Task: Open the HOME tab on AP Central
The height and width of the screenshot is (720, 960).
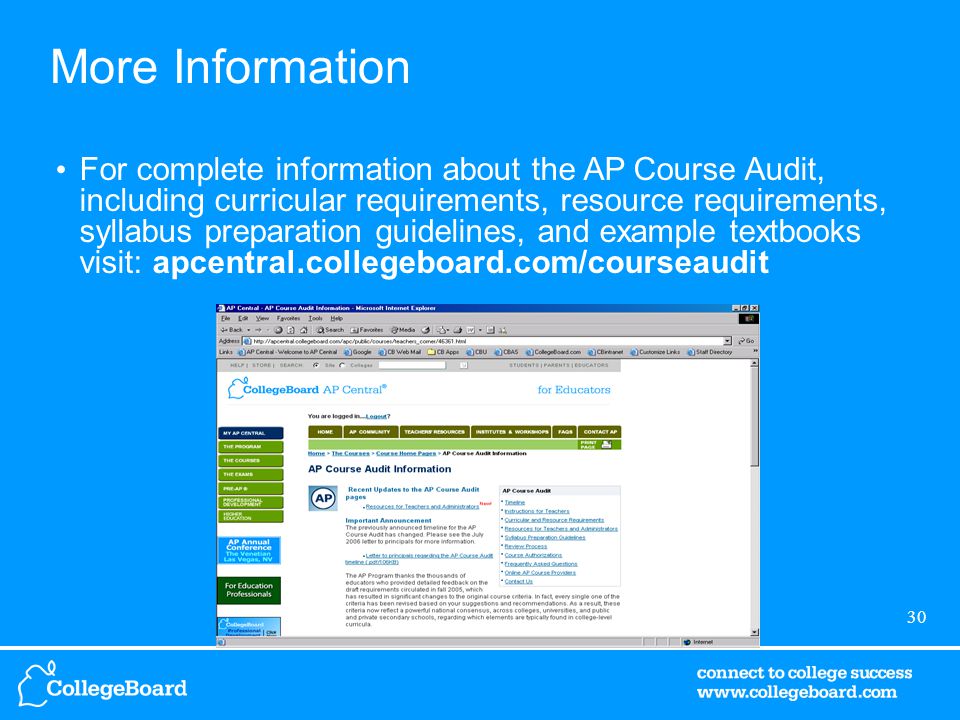Action: click(325, 432)
